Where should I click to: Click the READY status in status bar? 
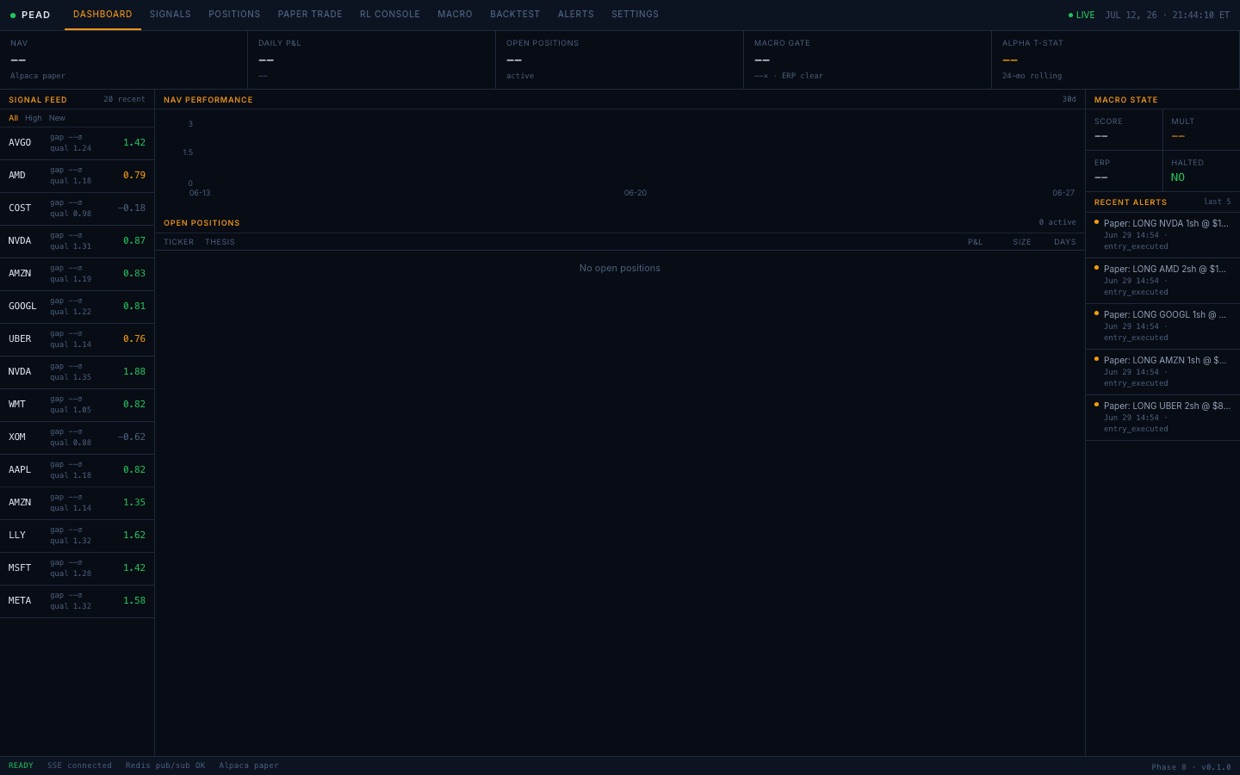[20, 766]
